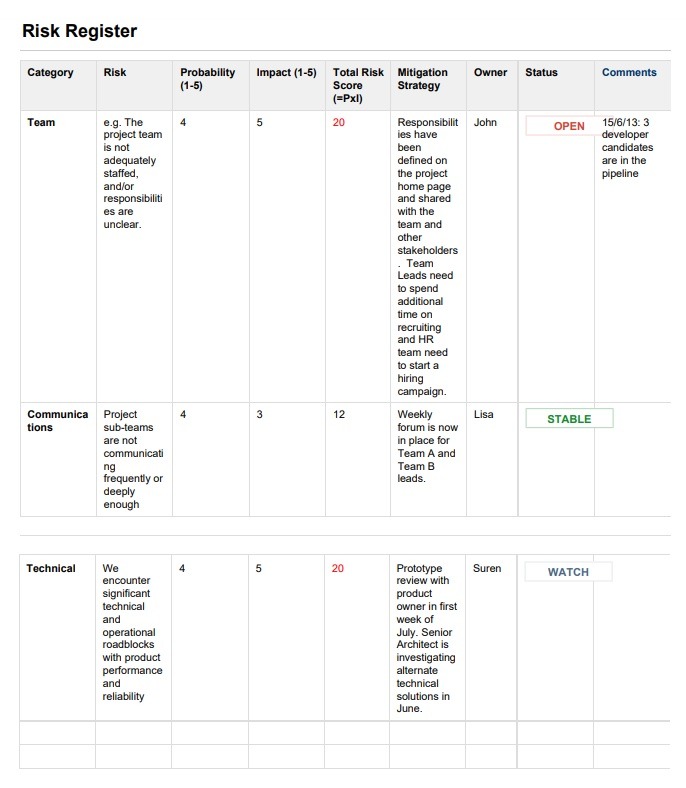This screenshot has height=788, width=686.
Task: Click the blue Comments column header
Action: click(x=629, y=72)
